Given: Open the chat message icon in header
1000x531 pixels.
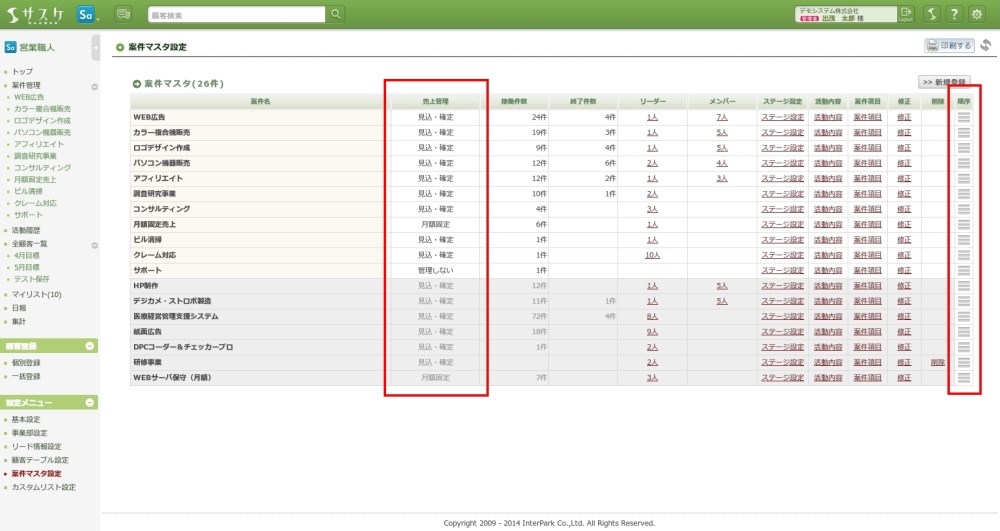Looking at the screenshot, I should pyautogui.click(x=124, y=14).
